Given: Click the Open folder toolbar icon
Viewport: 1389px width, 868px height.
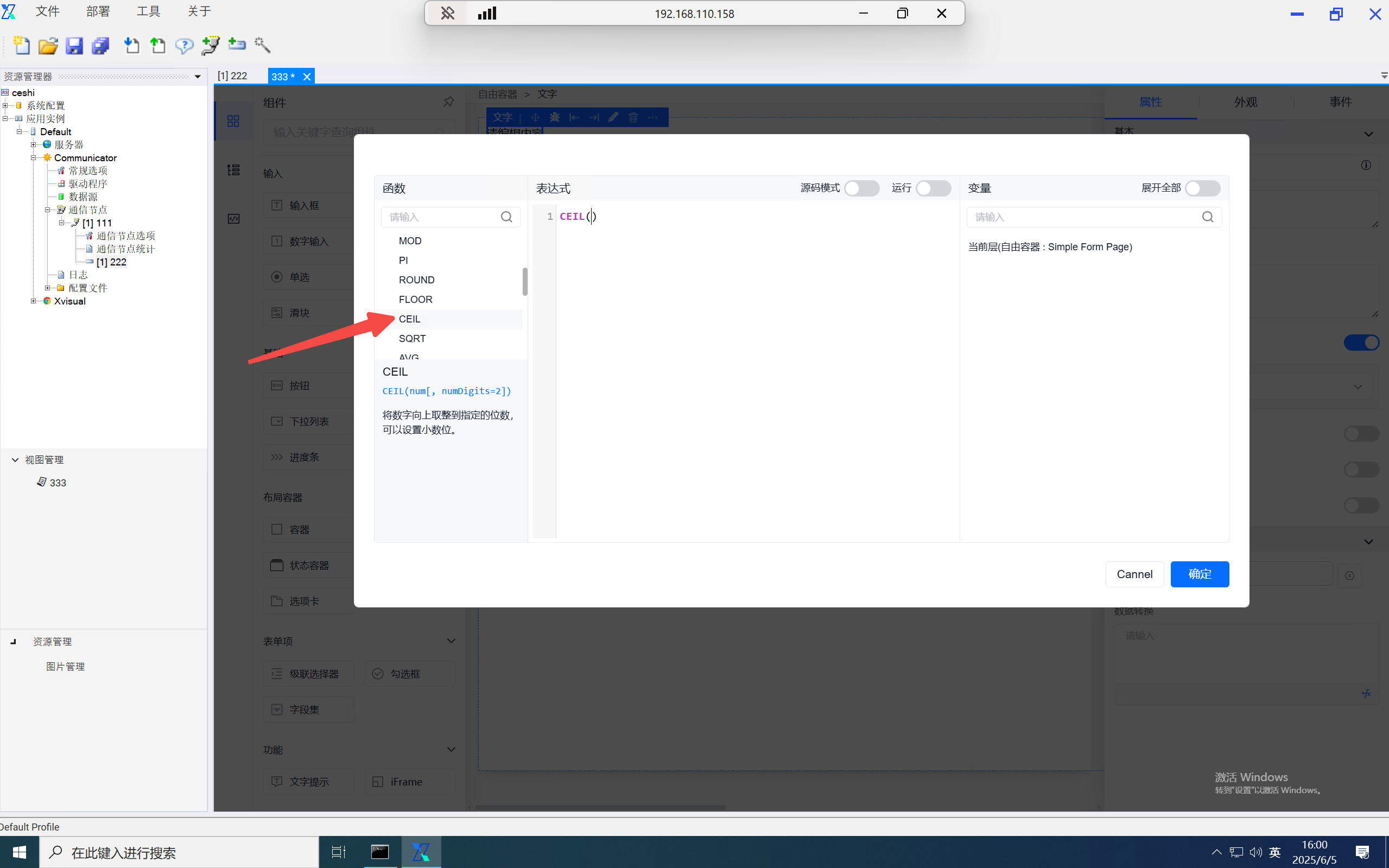Looking at the screenshot, I should (x=48, y=46).
